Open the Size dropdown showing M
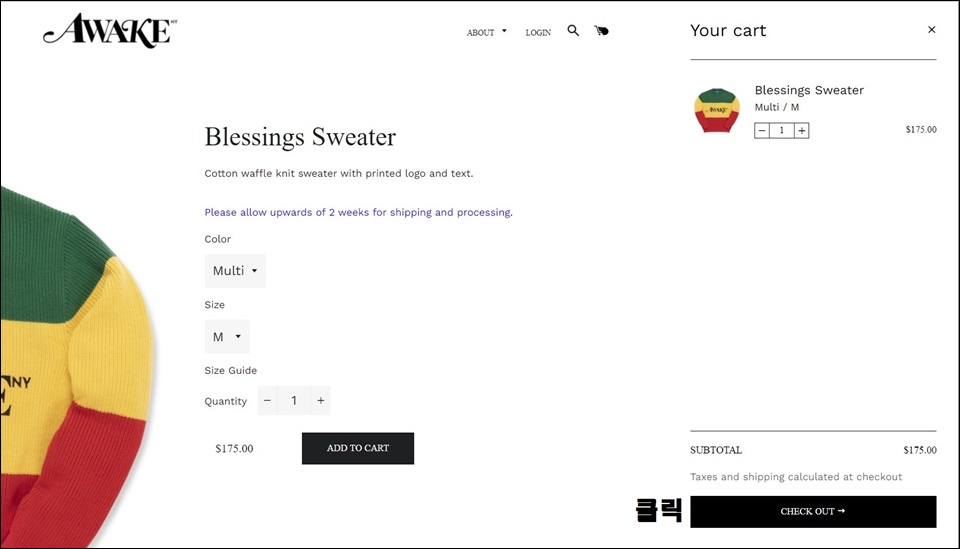The image size is (960, 549). [227, 337]
